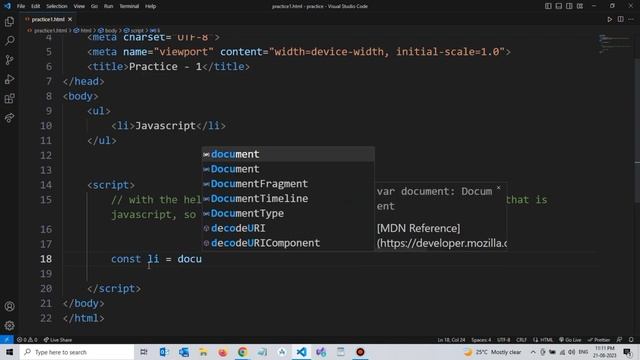Viewport: 640px width, 360px height.
Task: Open Accounts menu in activity bar
Action: 9,306
